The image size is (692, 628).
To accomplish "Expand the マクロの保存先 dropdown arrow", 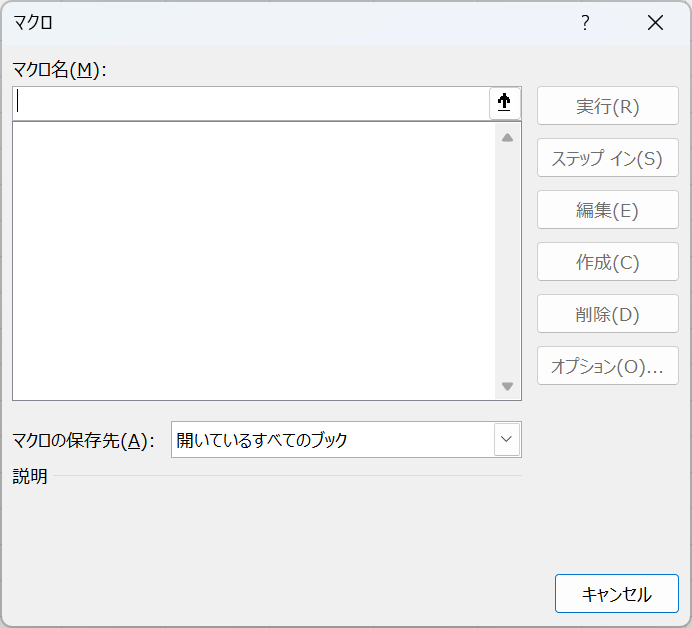I will (507, 439).
